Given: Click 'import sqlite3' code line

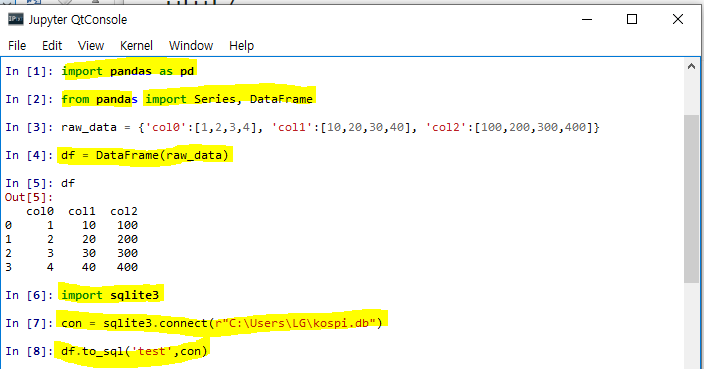Looking at the screenshot, I should pyautogui.click(x=110, y=295).
